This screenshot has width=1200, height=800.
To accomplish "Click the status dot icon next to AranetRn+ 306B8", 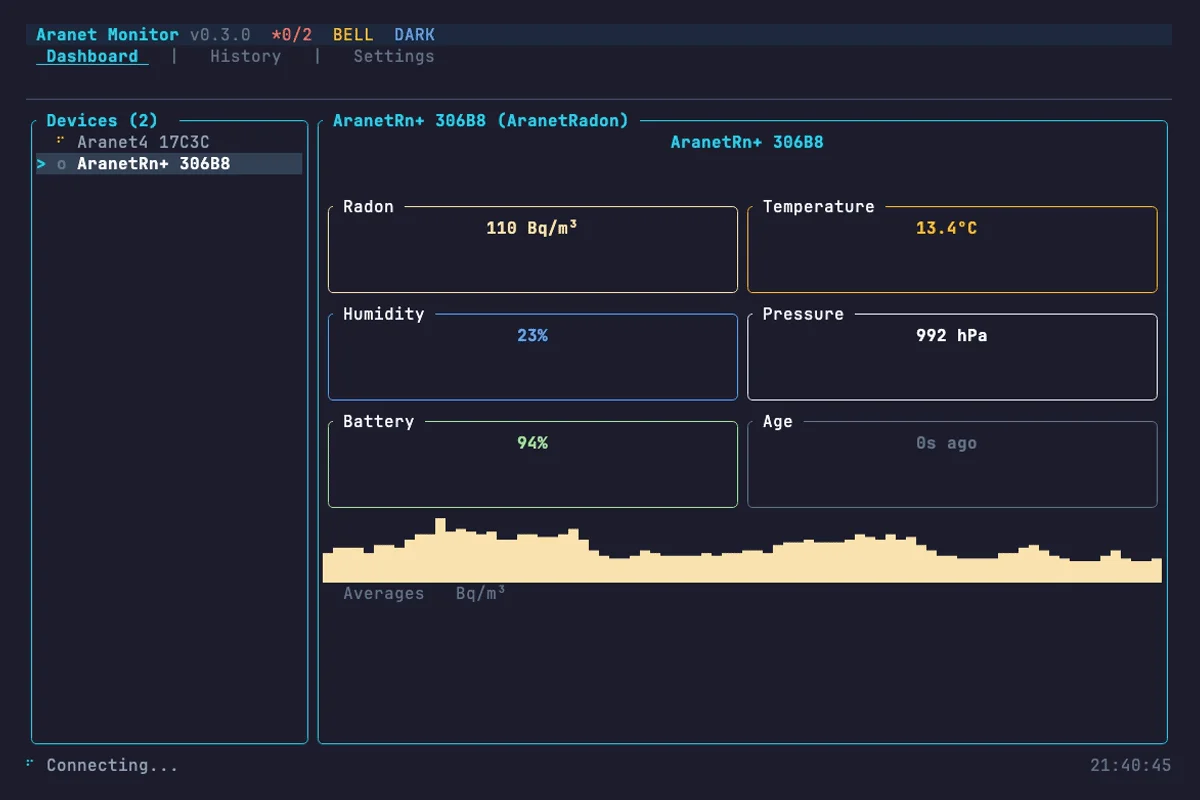I will click(x=60, y=163).
